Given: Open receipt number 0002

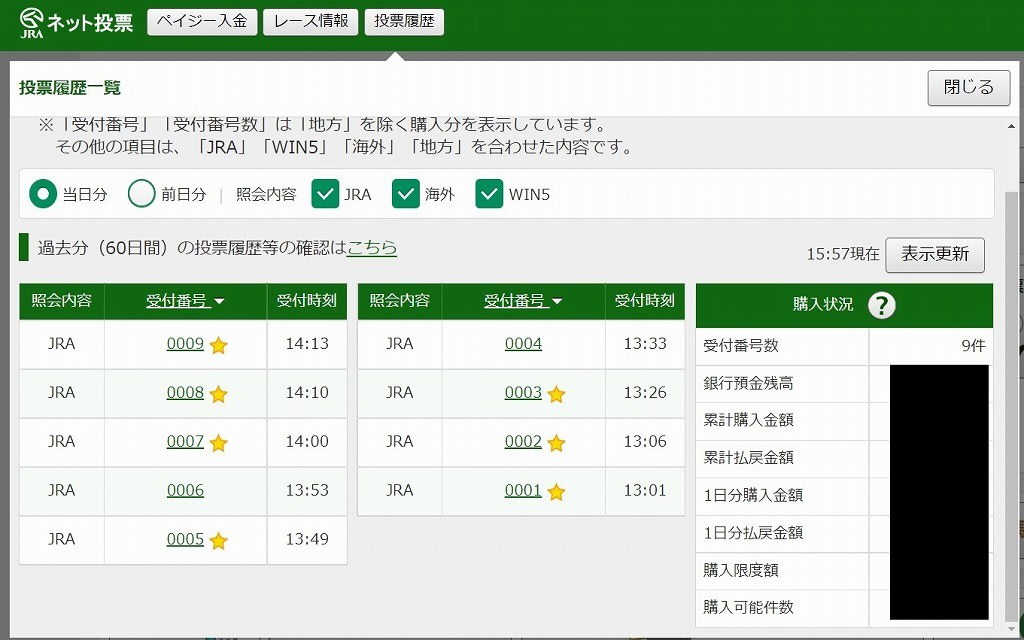Looking at the screenshot, I should pyautogui.click(x=523, y=441).
